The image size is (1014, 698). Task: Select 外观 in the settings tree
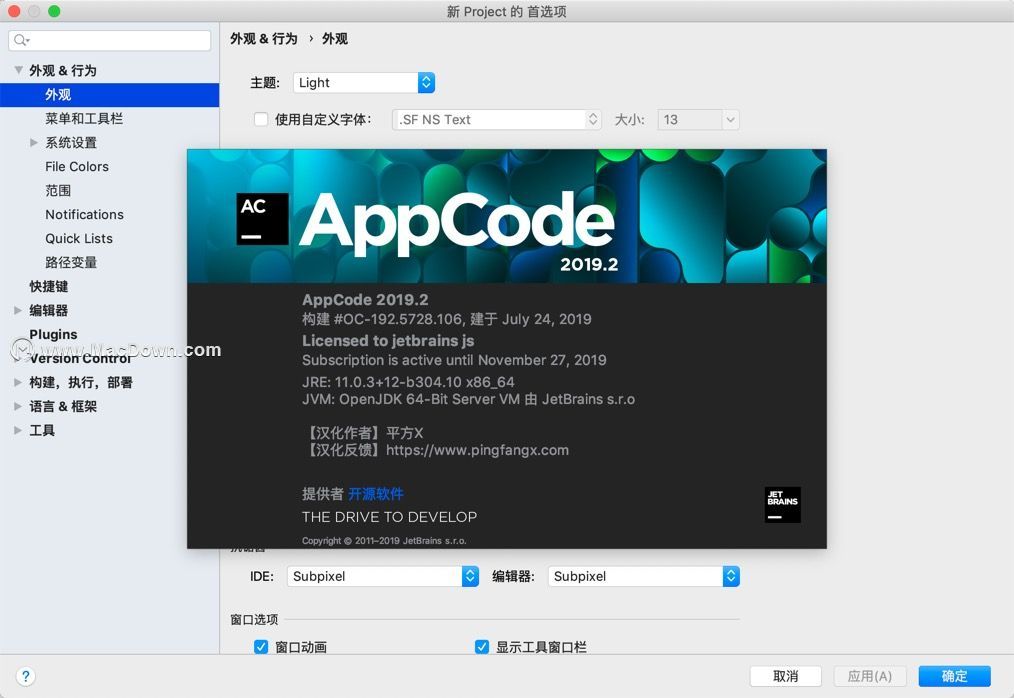pos(109,94)
